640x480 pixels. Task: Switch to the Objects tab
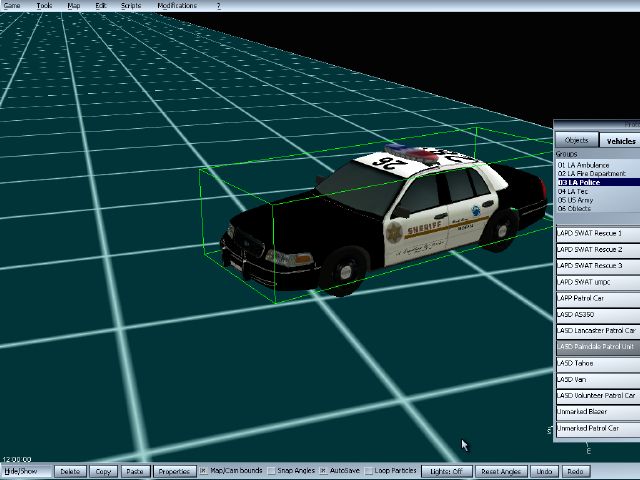[x=576, y=140]
